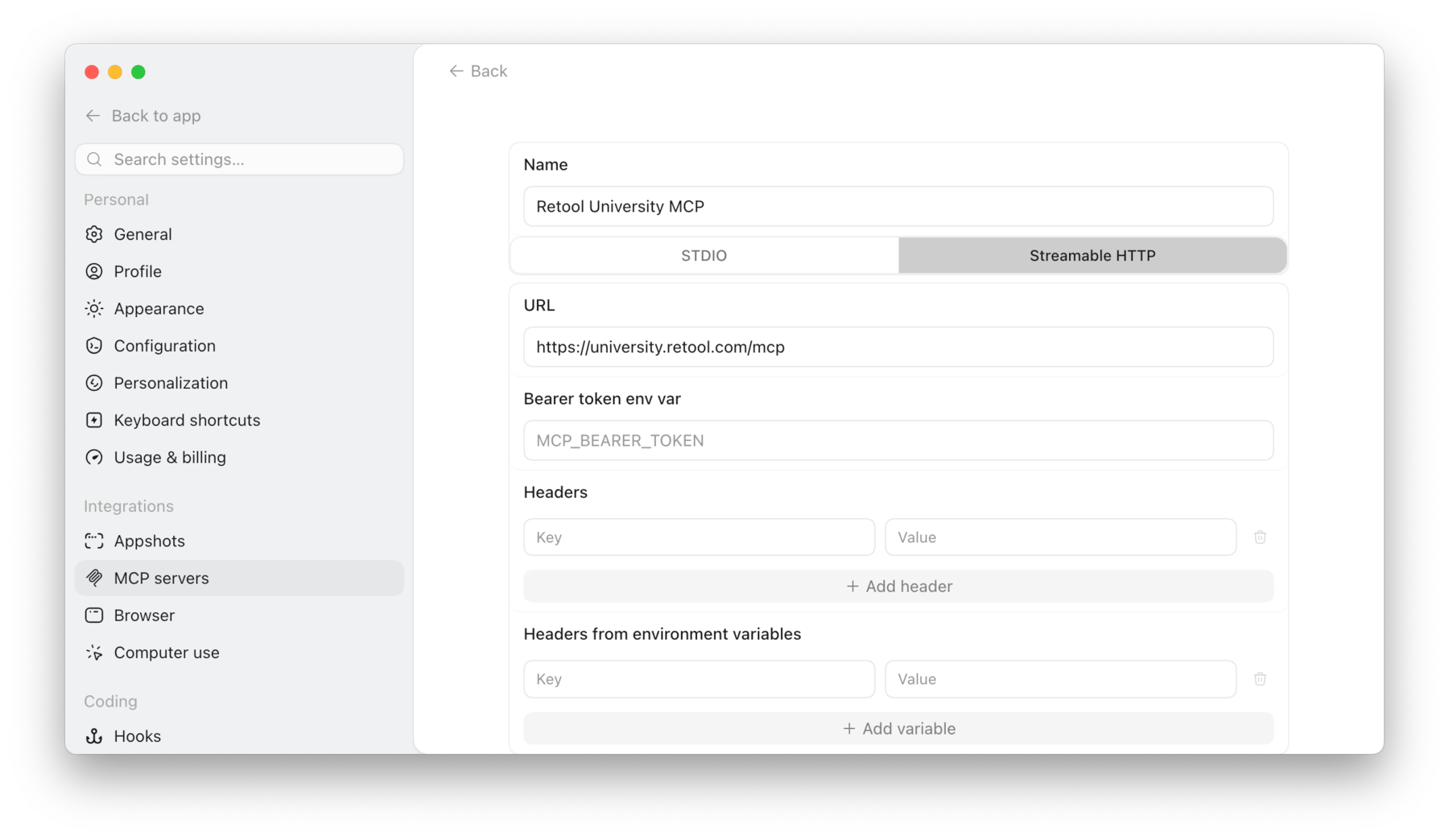Click the Name label

545,164
